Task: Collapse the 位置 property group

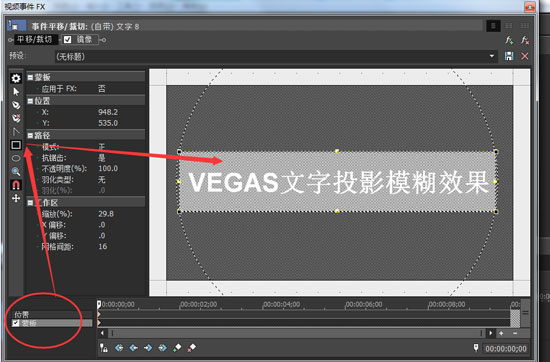Action: tap(31, 101)
